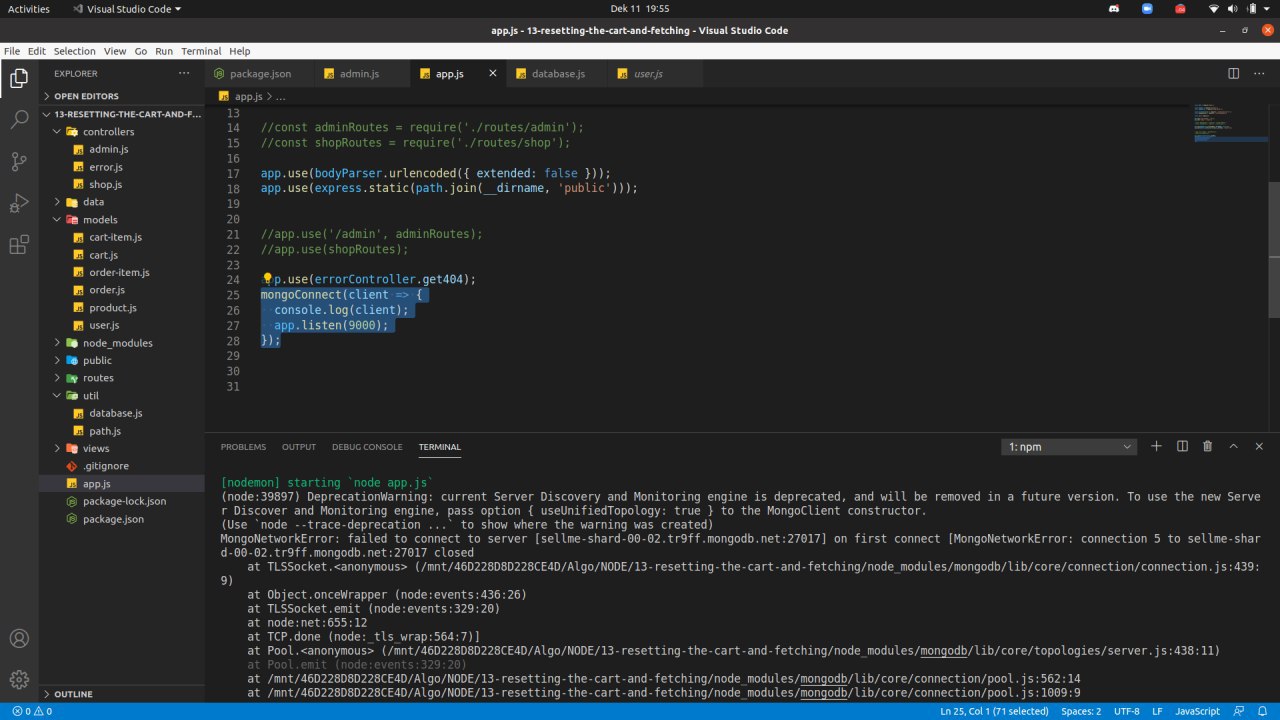Open the Search view in activity bar
The image size is (1280, 720).
pos(19,119)
